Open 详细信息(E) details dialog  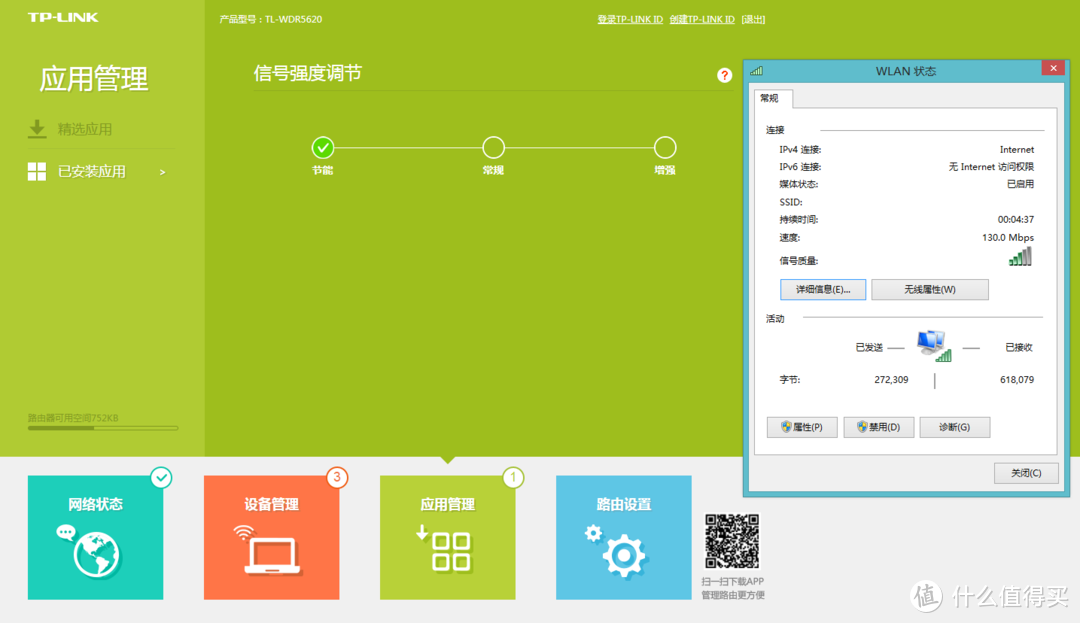click(x=823, y=289)
